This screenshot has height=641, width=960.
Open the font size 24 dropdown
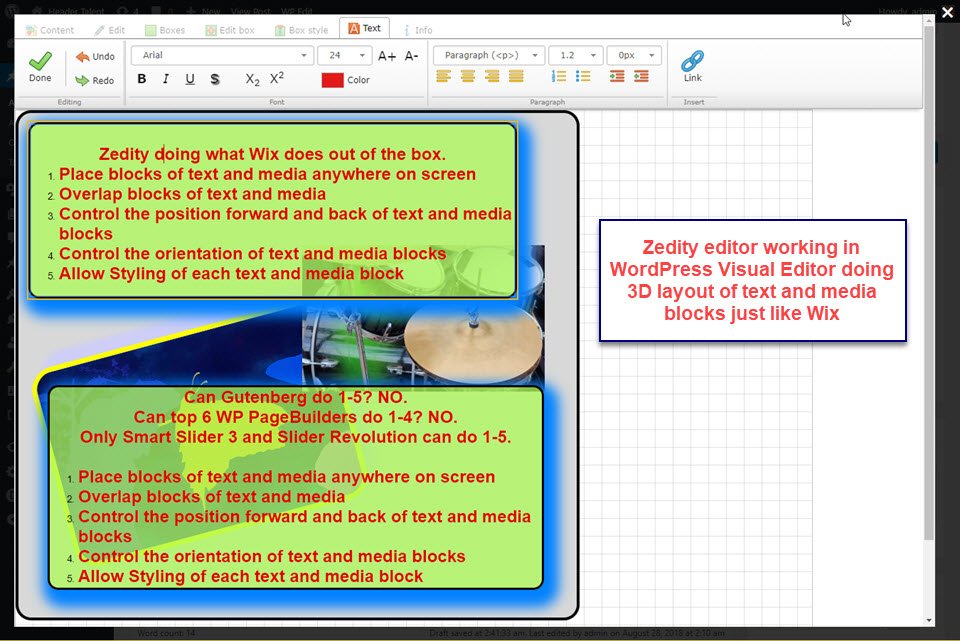[x=345, y=55]
